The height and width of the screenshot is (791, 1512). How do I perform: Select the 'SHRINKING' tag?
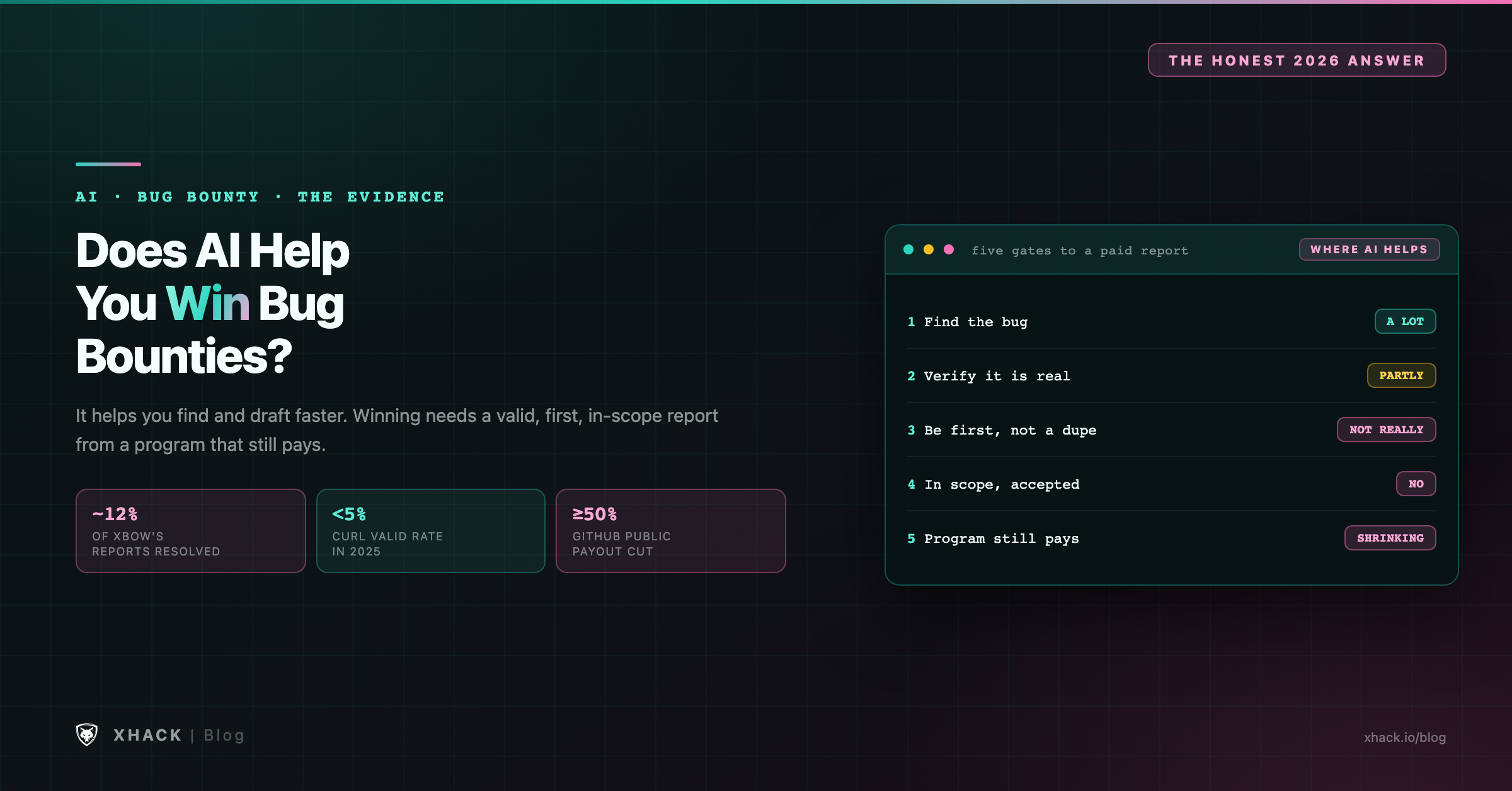(1390, 538)
